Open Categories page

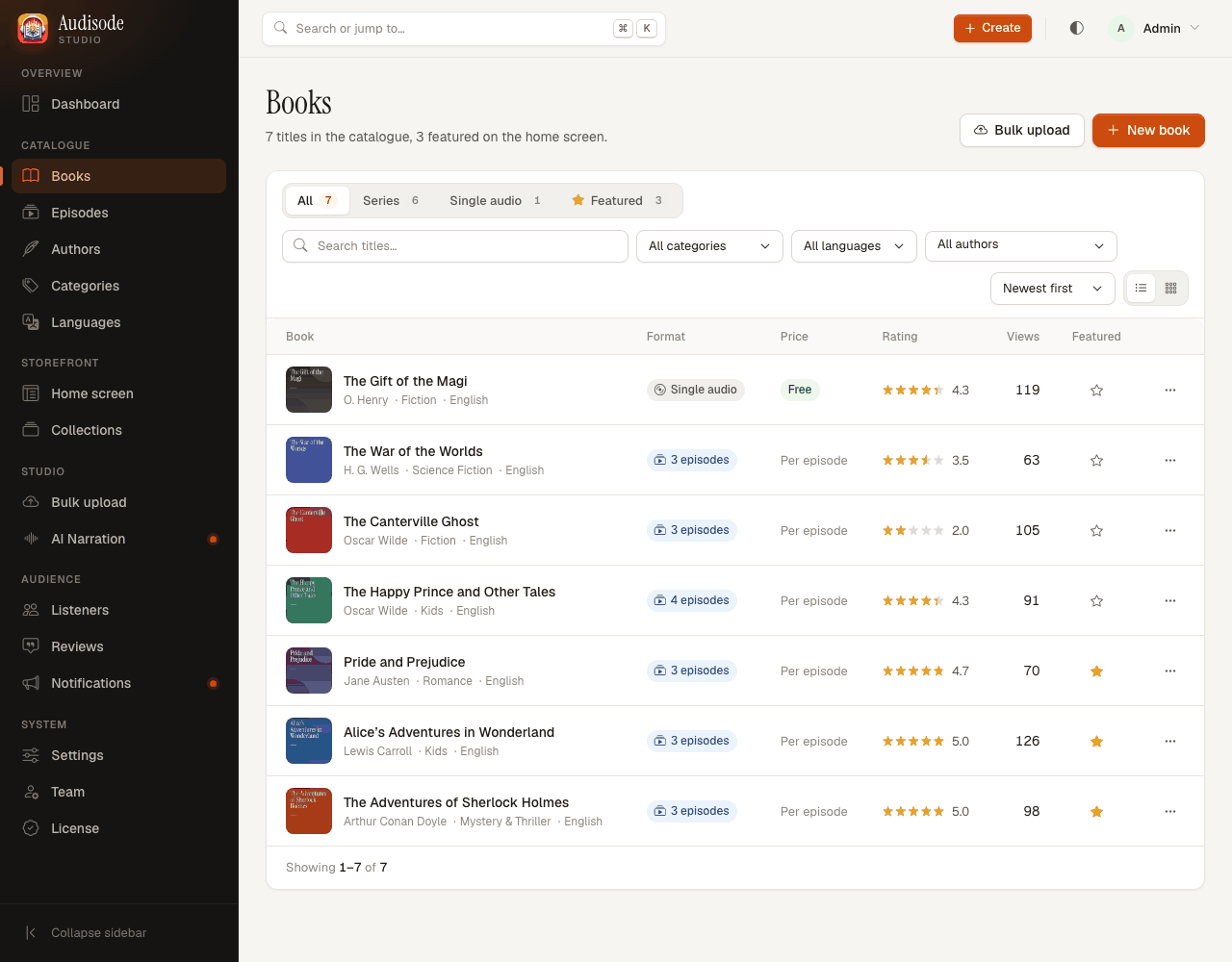pos(119,286)
